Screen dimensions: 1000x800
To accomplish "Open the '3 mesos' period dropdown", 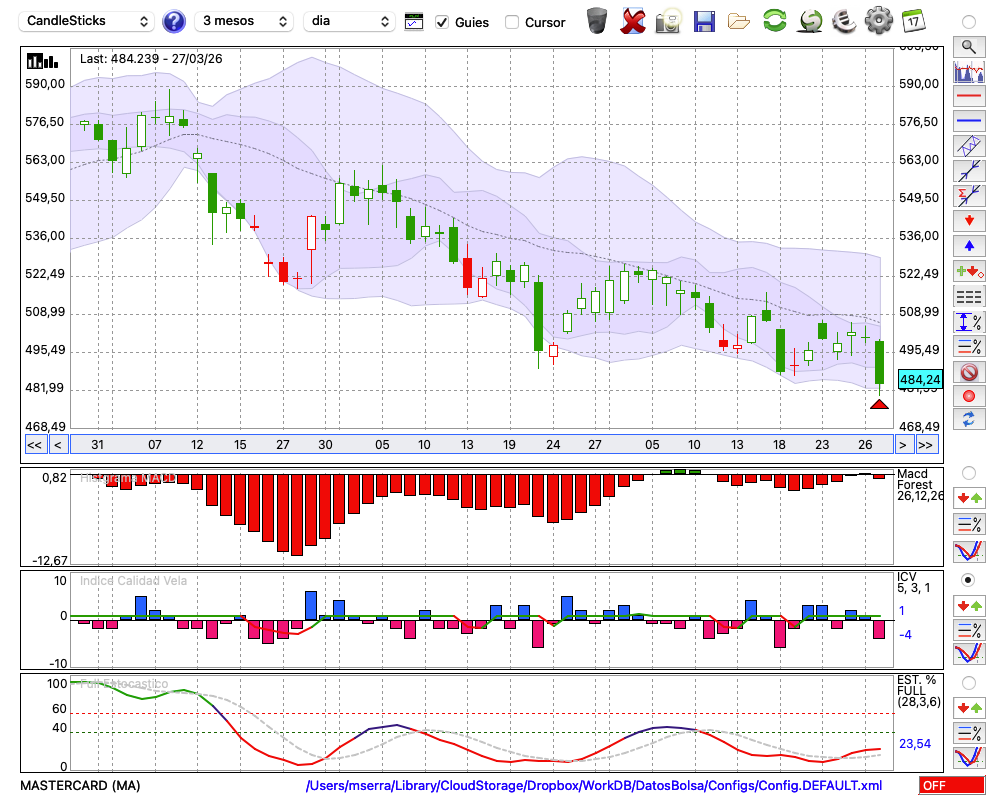I will pyautogui.click(x=244, y=21).
